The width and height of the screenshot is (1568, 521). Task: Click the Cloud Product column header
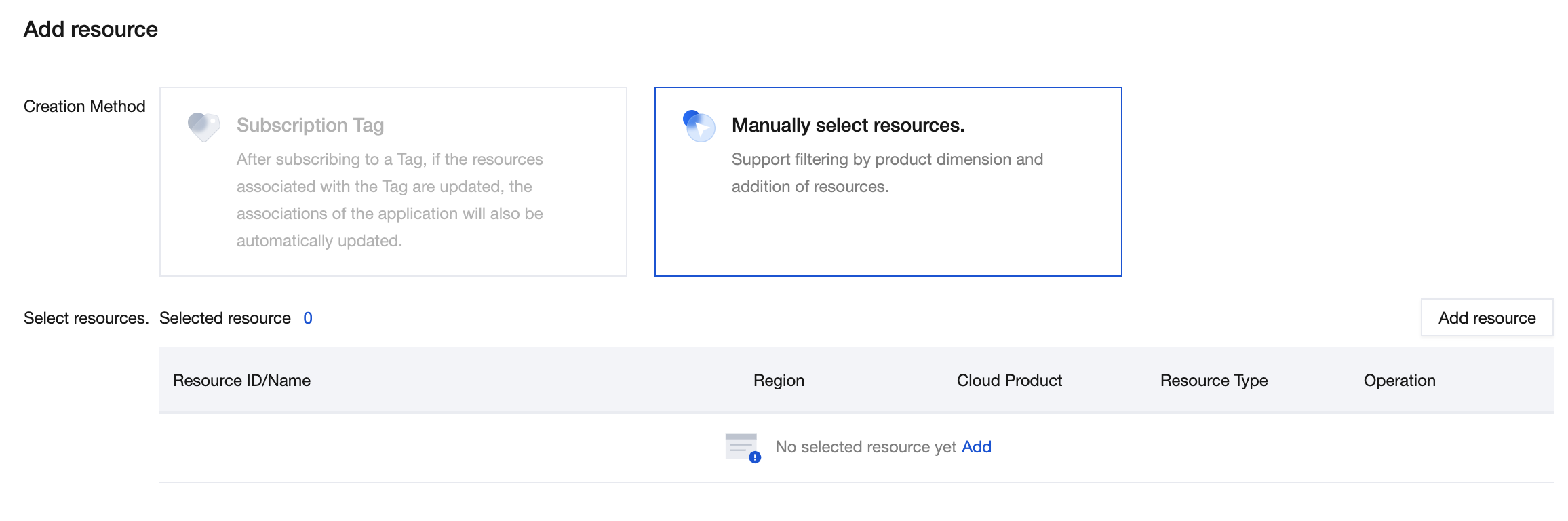1009,381
